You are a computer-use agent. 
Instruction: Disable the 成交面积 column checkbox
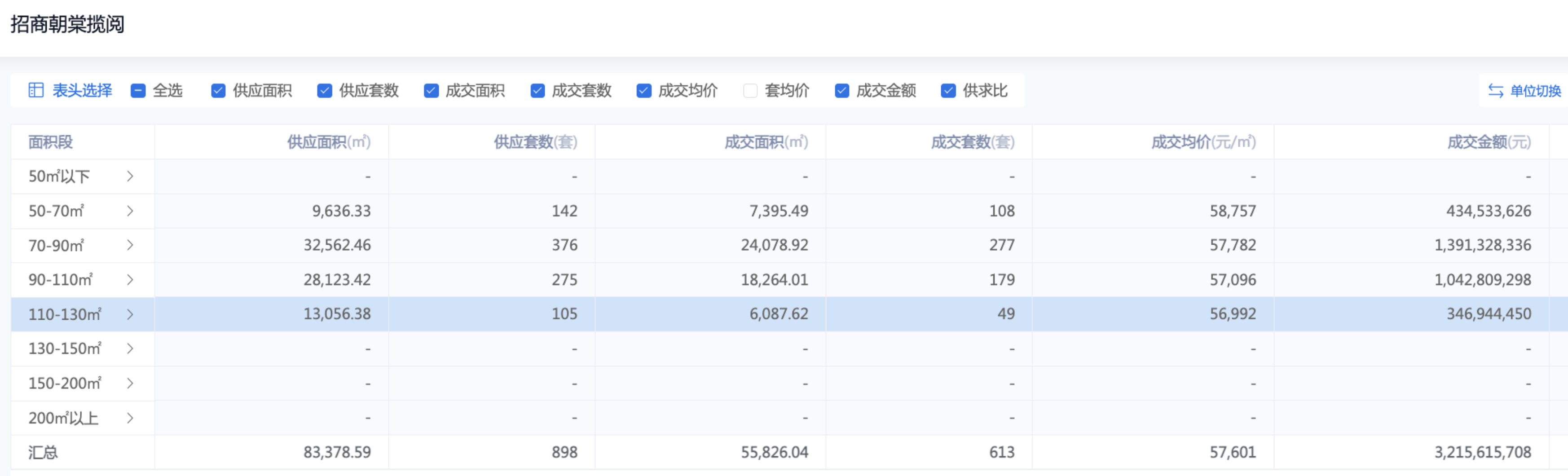pos(431,91)
